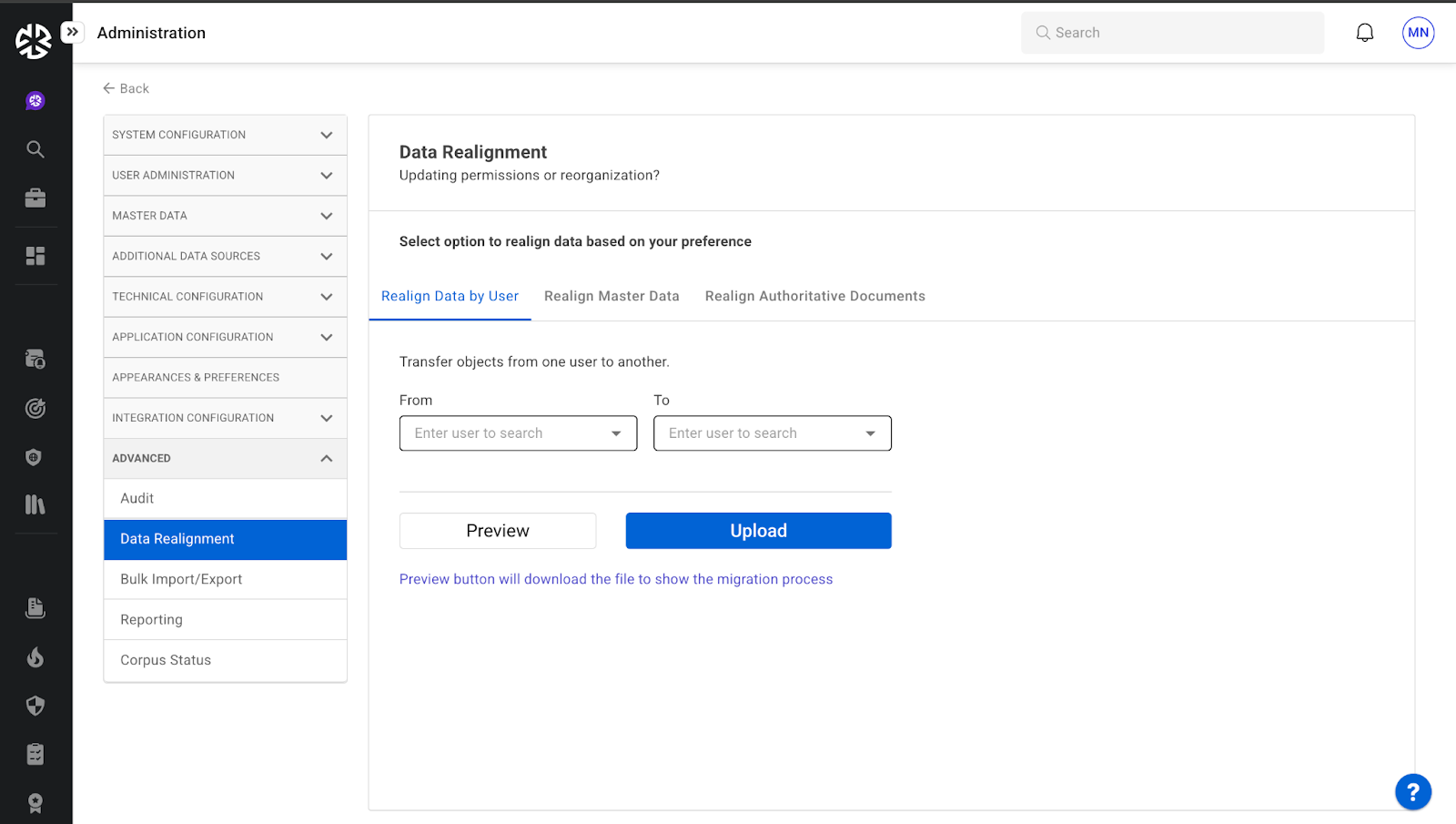Screen dimensions: 1456x824
Task: Open the From user dropdown
Action: point(518,433)
